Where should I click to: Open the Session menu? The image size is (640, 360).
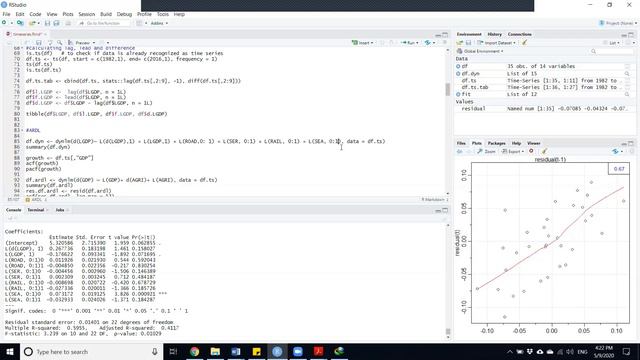(87, 14)
